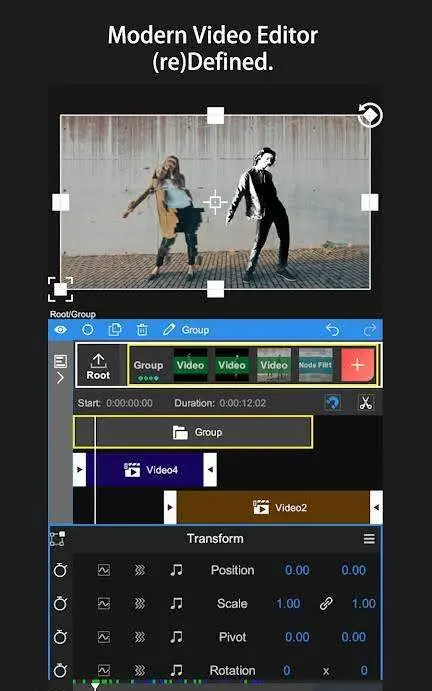Click the Rotation wiggle/chevrons icon
Screen dimensions: 432x691
[140, 670]
